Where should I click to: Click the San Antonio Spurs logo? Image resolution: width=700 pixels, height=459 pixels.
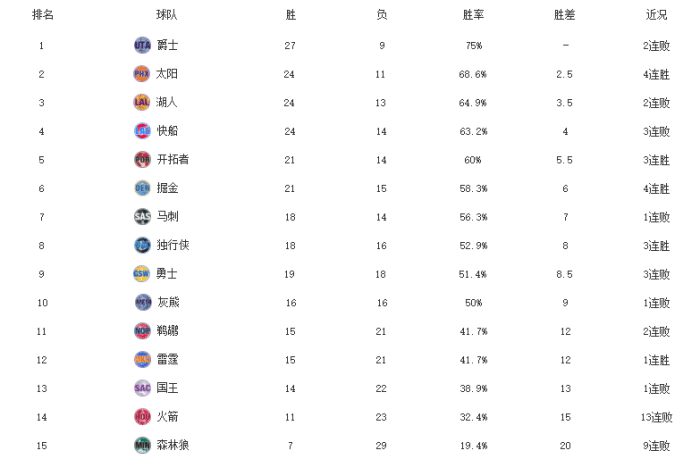[142, 216]
